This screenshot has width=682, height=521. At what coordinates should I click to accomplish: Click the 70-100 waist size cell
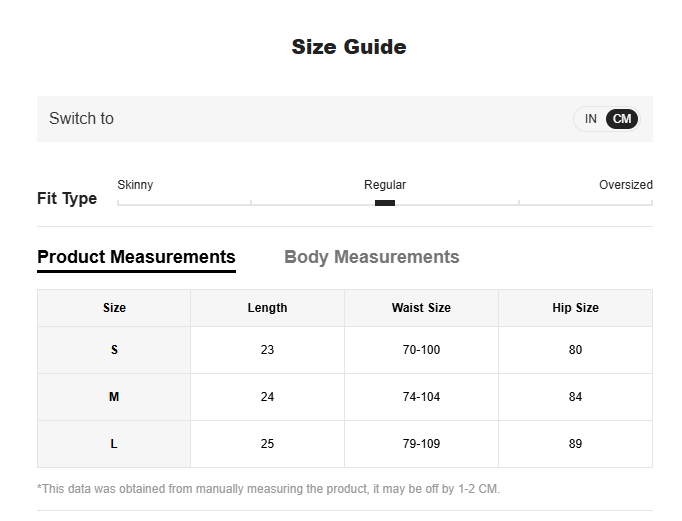(x=421, y=350)
